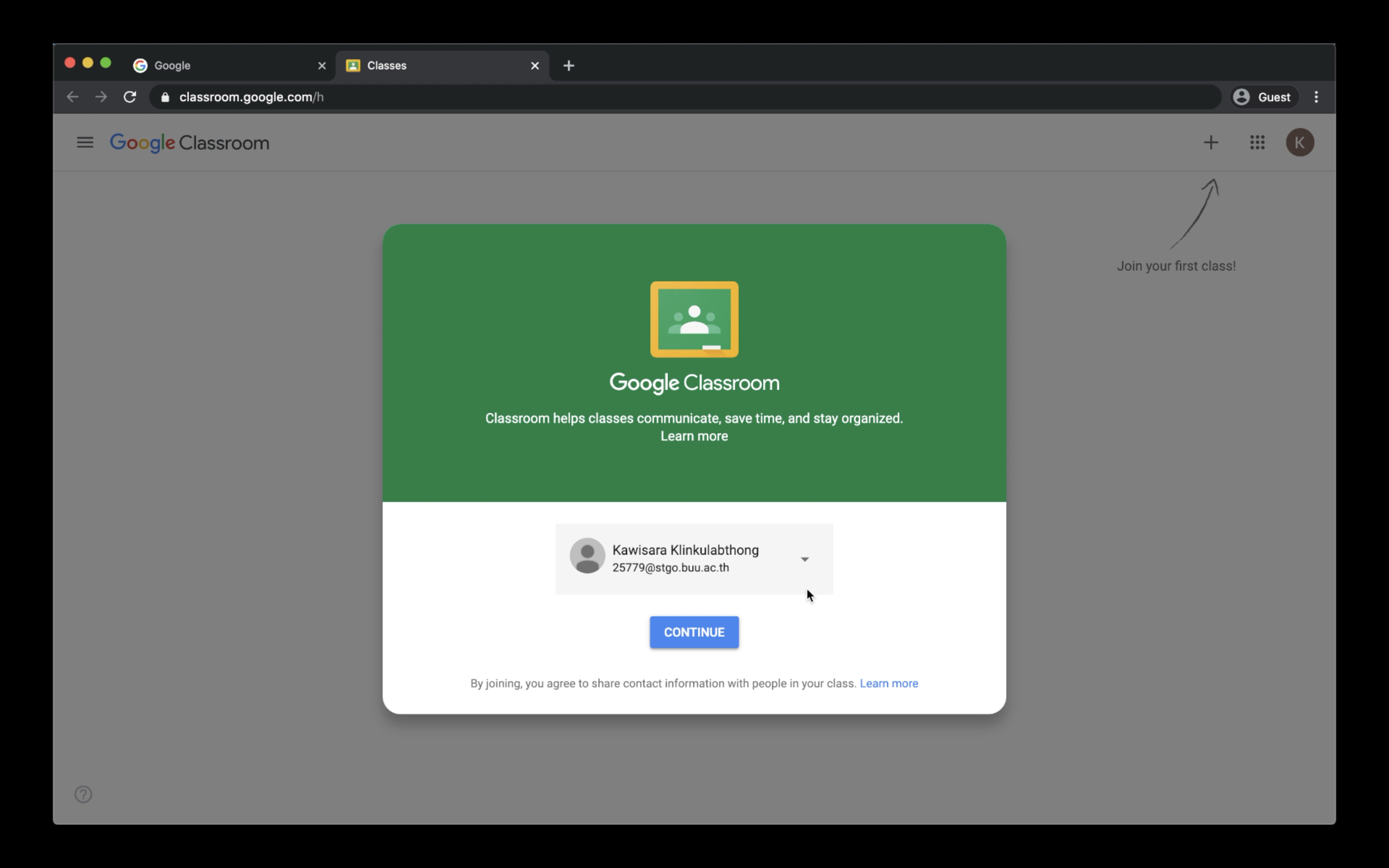The width and height of the screenshot is (1389, 868).
Task: Open the Google apps grid
Action: [1257, 142]
